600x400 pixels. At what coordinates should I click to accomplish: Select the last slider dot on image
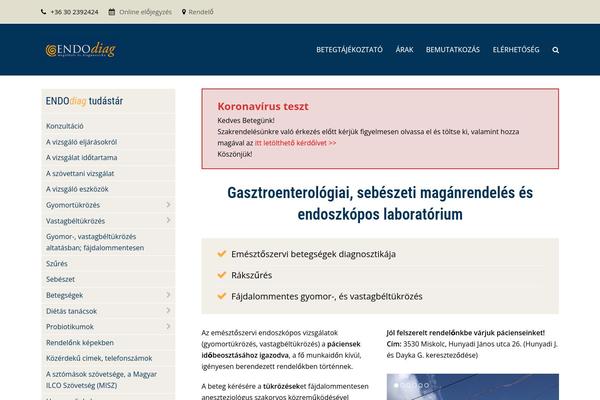(x=426, y=385)
